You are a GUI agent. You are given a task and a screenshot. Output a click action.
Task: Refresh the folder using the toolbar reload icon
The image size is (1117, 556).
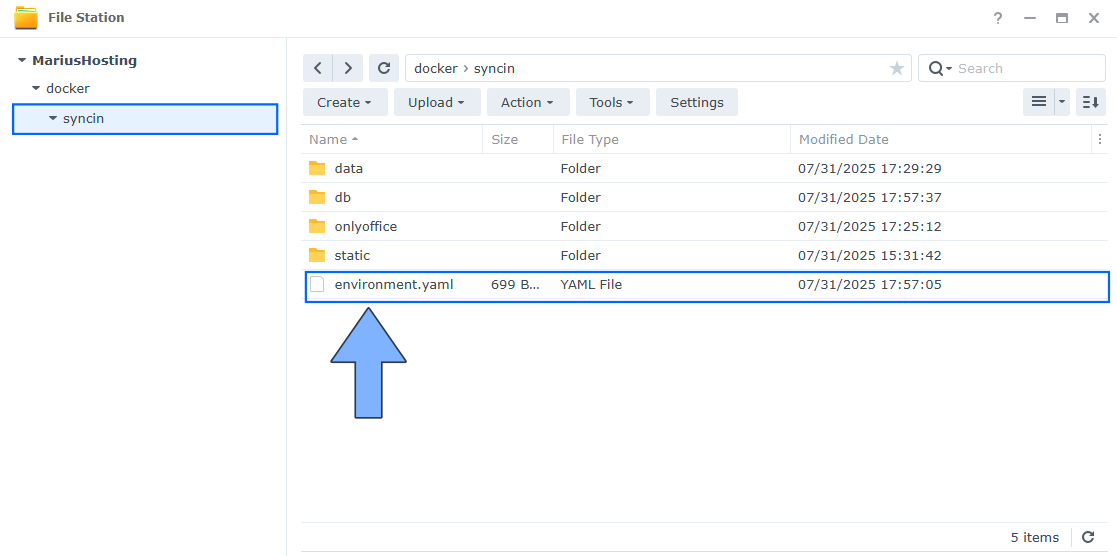[384, 68]
